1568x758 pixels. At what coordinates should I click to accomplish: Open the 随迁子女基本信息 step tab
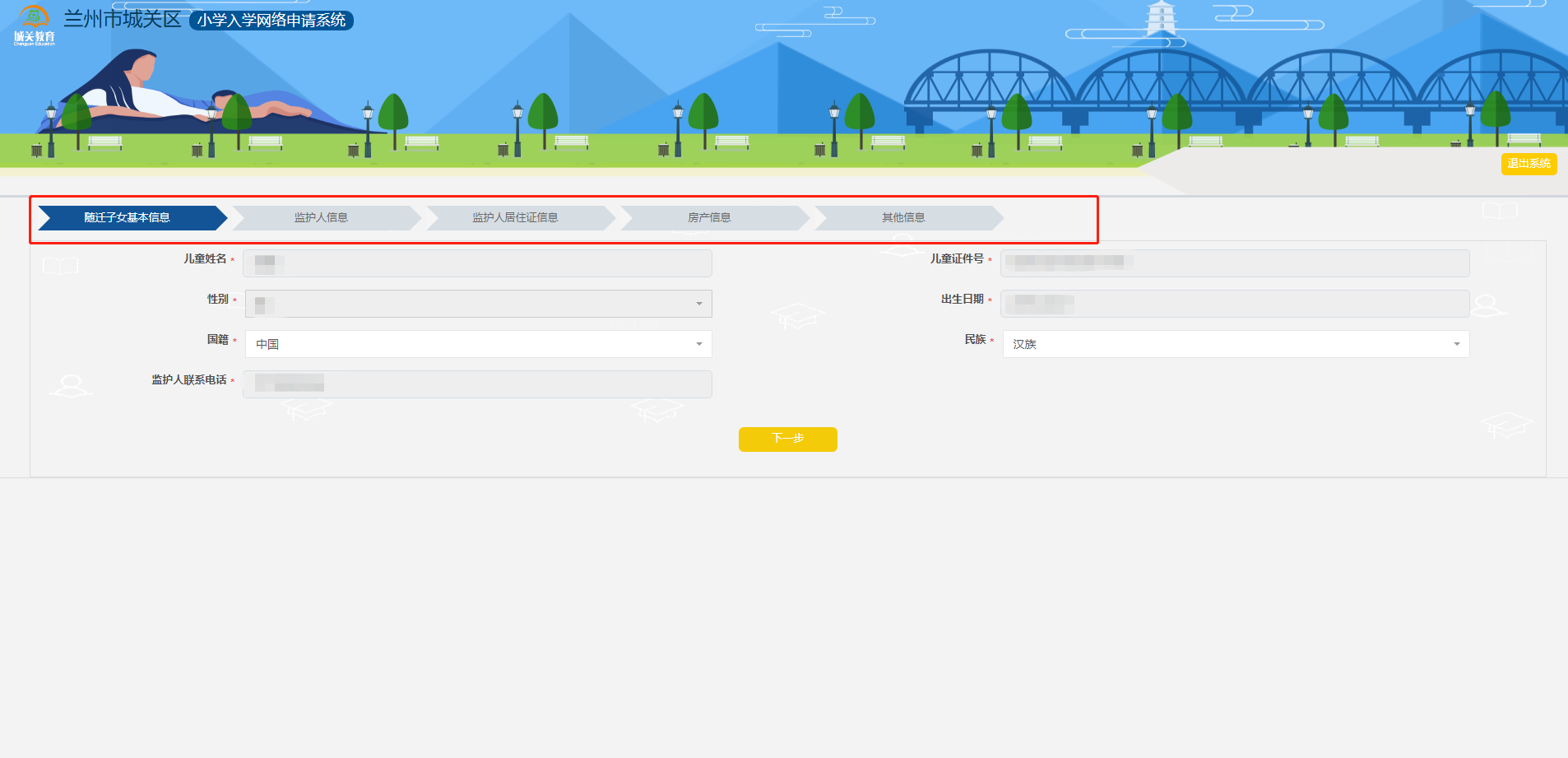pos(132,217)
